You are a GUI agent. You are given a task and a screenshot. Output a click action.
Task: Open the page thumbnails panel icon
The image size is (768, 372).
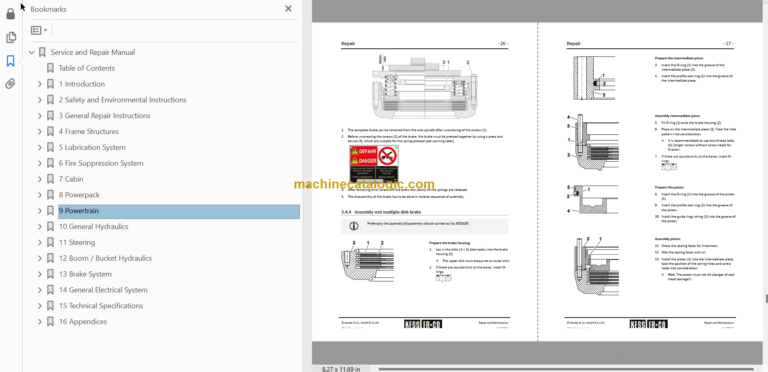(x=10, y=37)
